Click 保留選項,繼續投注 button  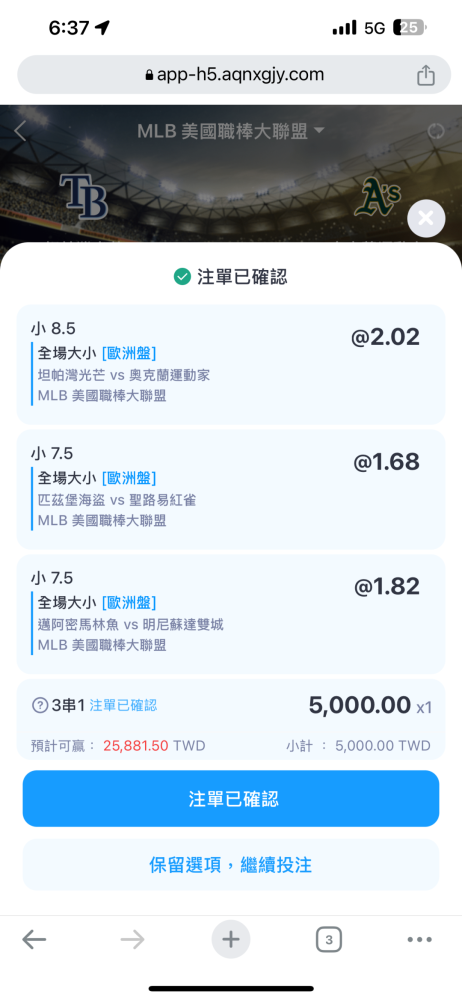pyautogui.click(x=231, y=865)
